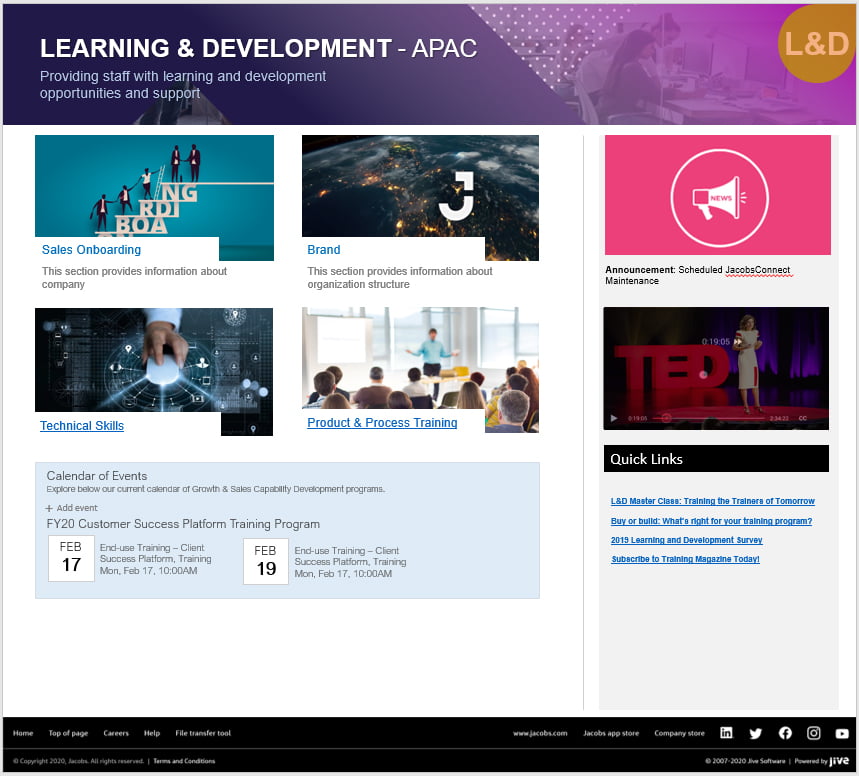Viewport: 859px width, 776px height.
Task: Click FY20 Customer Success Platform Training Program heading
Action: point(183,524)
